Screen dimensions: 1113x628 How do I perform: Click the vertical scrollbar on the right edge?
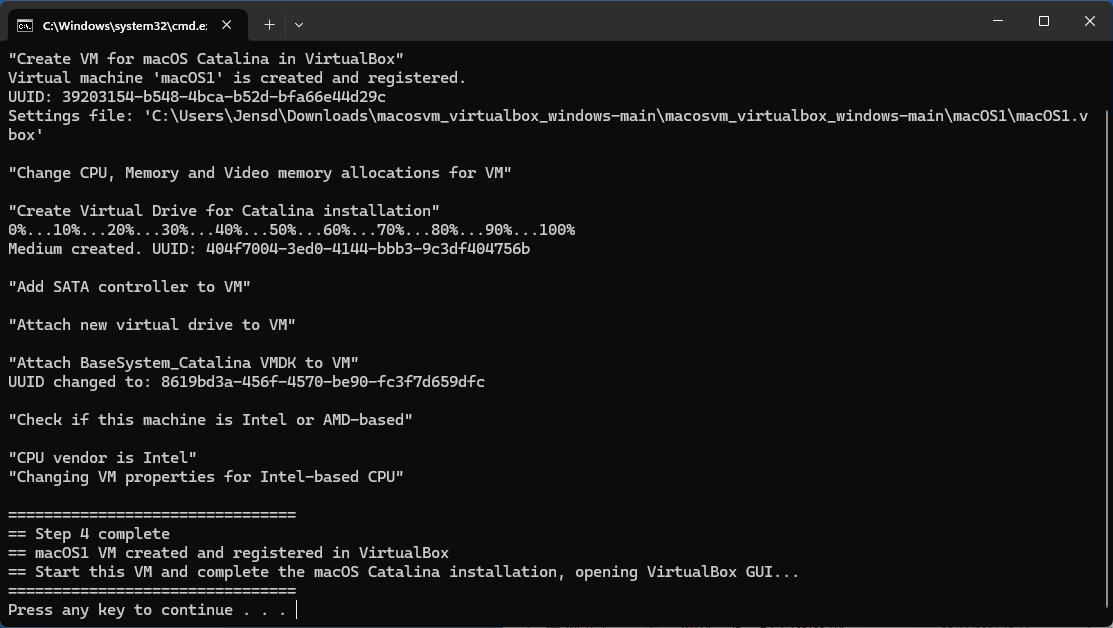tap(1106, 300)
